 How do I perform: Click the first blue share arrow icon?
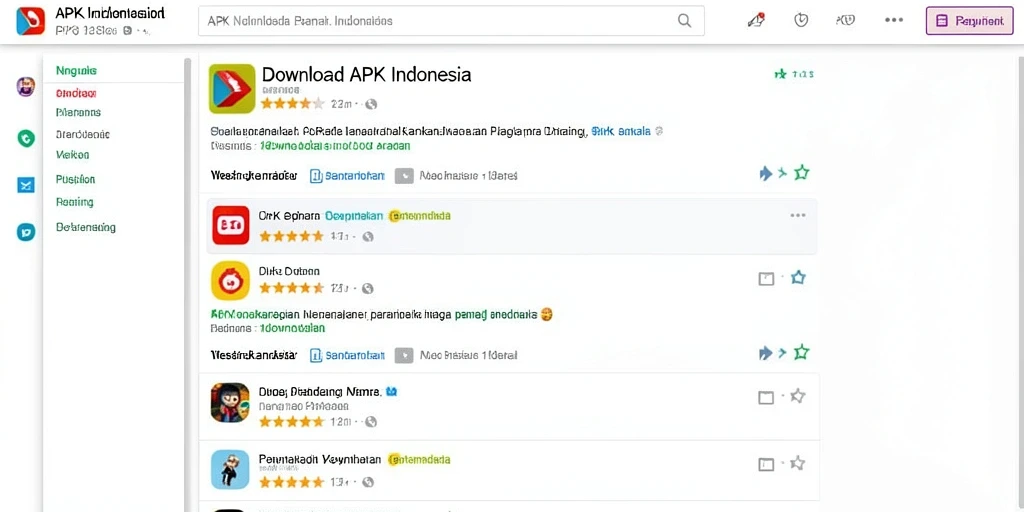(766, 173)
